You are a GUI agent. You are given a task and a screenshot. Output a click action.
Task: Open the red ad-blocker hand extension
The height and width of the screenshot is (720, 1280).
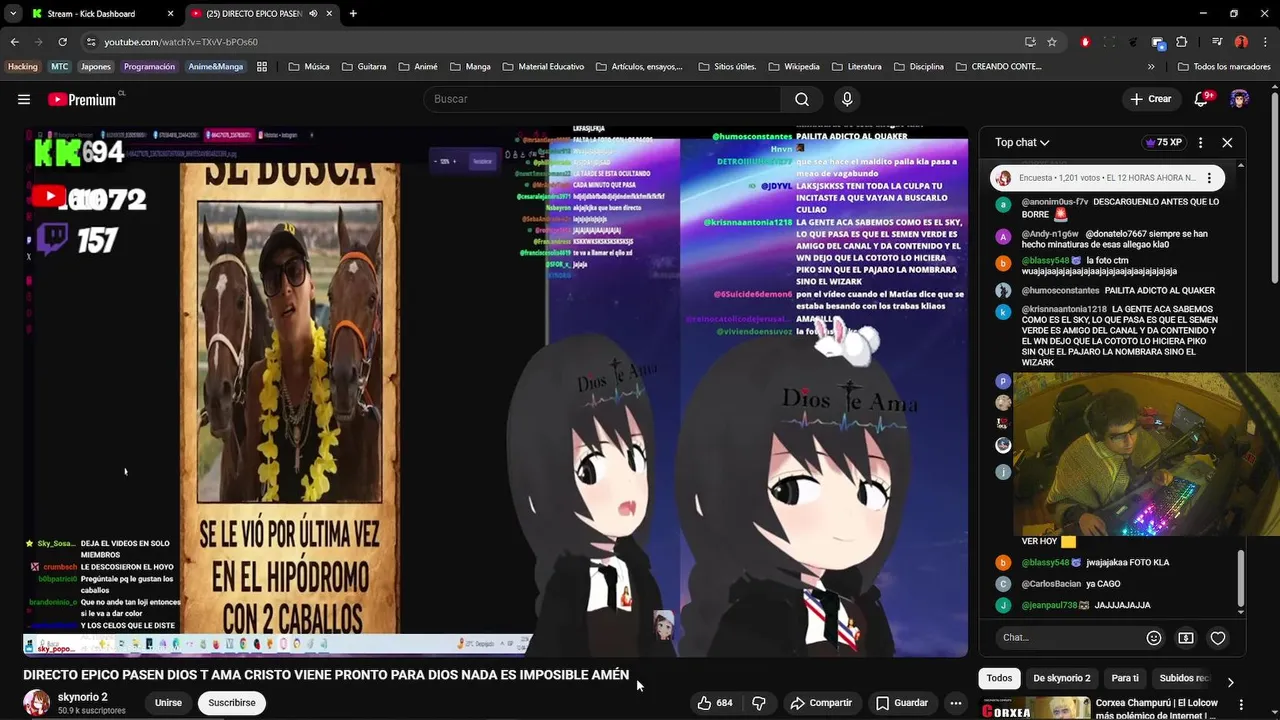1085,42
